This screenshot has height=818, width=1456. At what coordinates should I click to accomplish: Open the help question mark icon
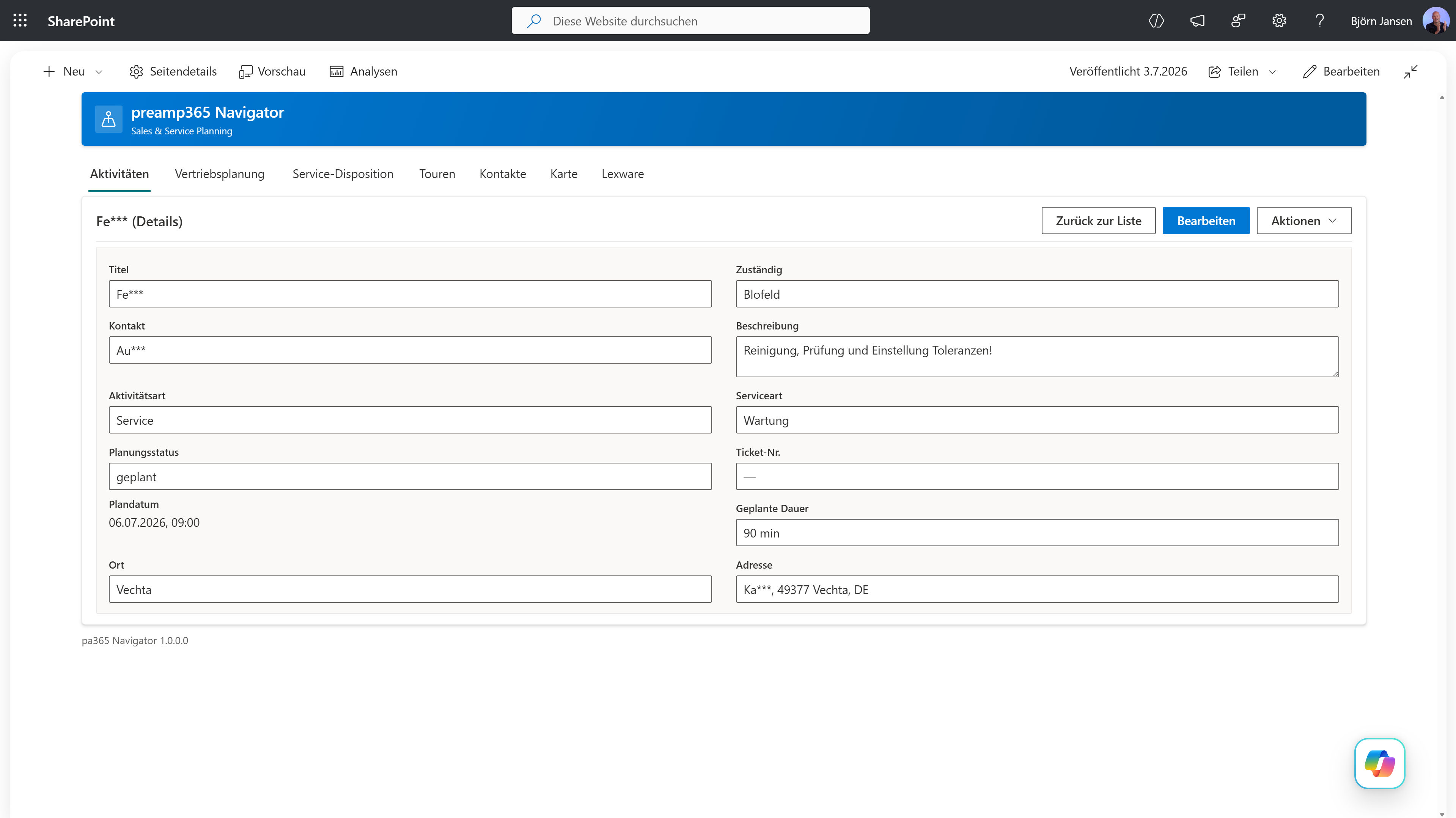(x=1320, y=21)
